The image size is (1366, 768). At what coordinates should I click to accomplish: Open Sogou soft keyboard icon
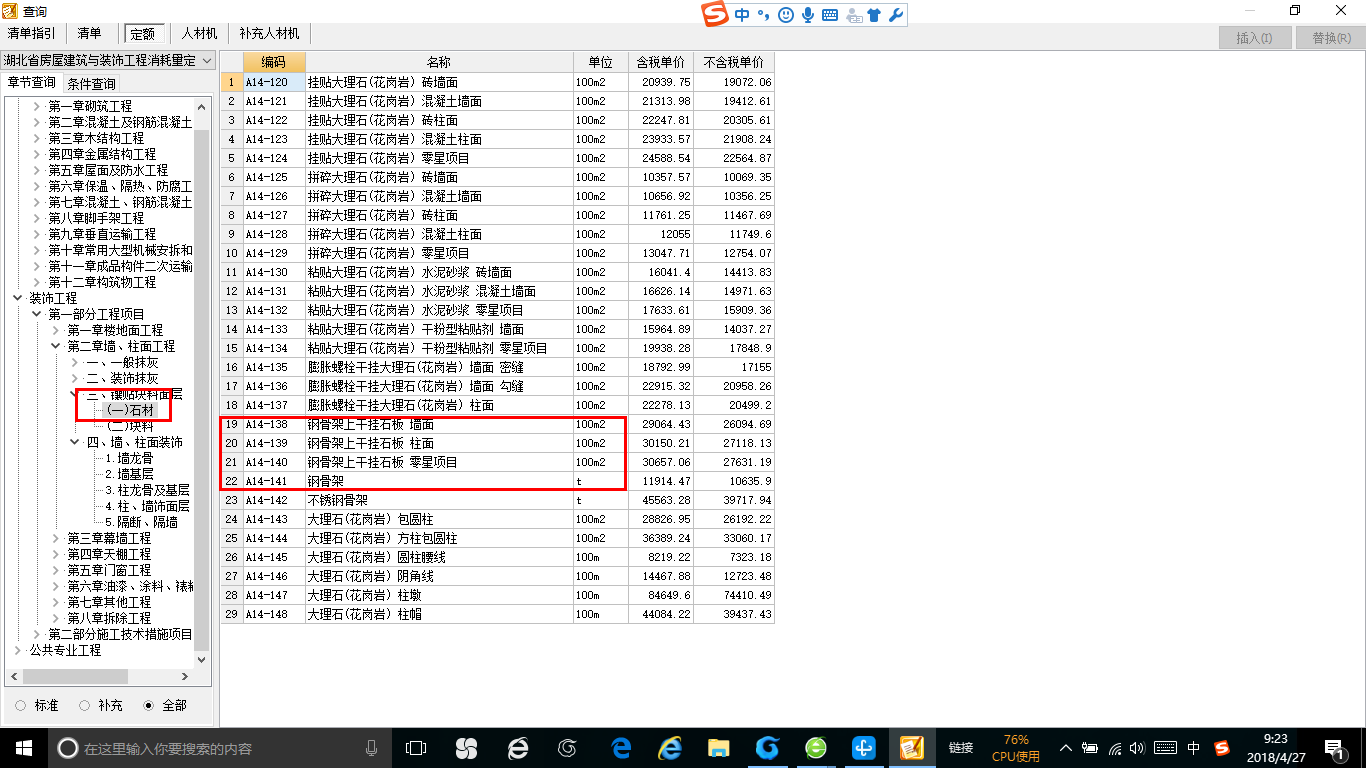tap(830, 15)
